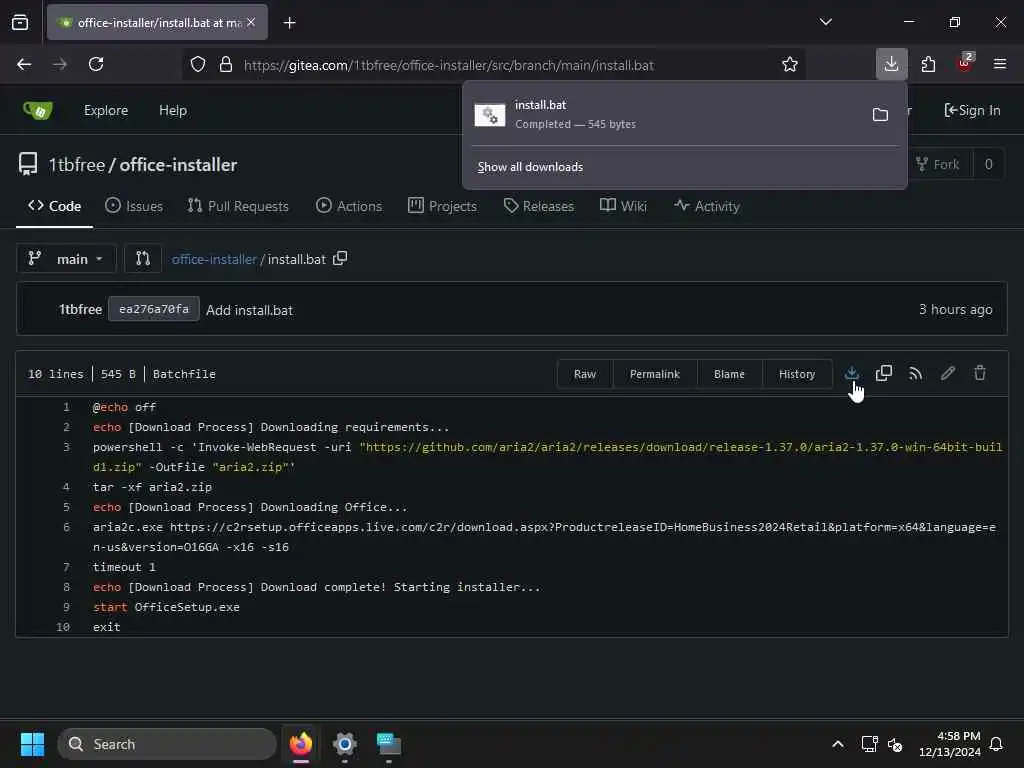This screenshot has height=768, width=1024.
Task: Open the Firefox downloads toolbar button
Action: point(891,64)
